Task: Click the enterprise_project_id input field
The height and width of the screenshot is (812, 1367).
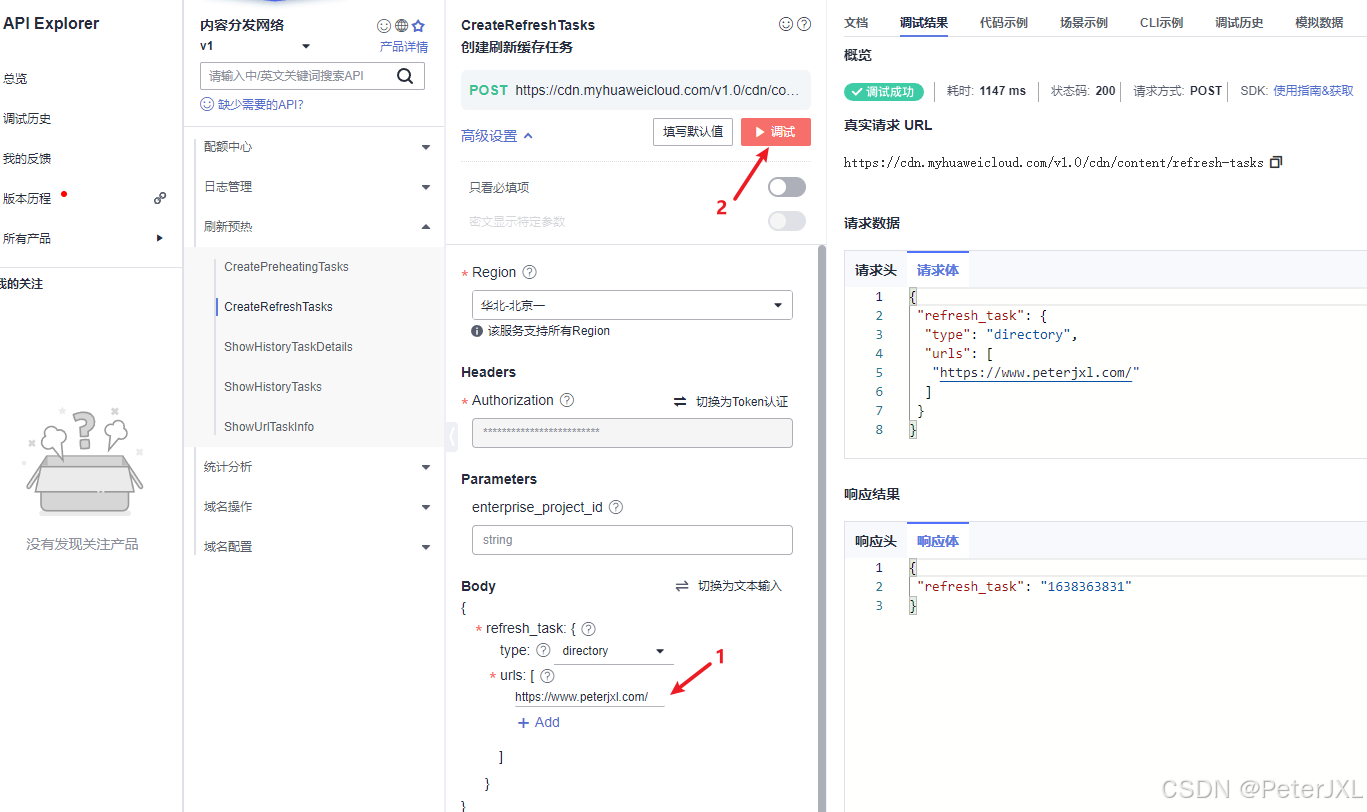Action: [x=632, y=540]
